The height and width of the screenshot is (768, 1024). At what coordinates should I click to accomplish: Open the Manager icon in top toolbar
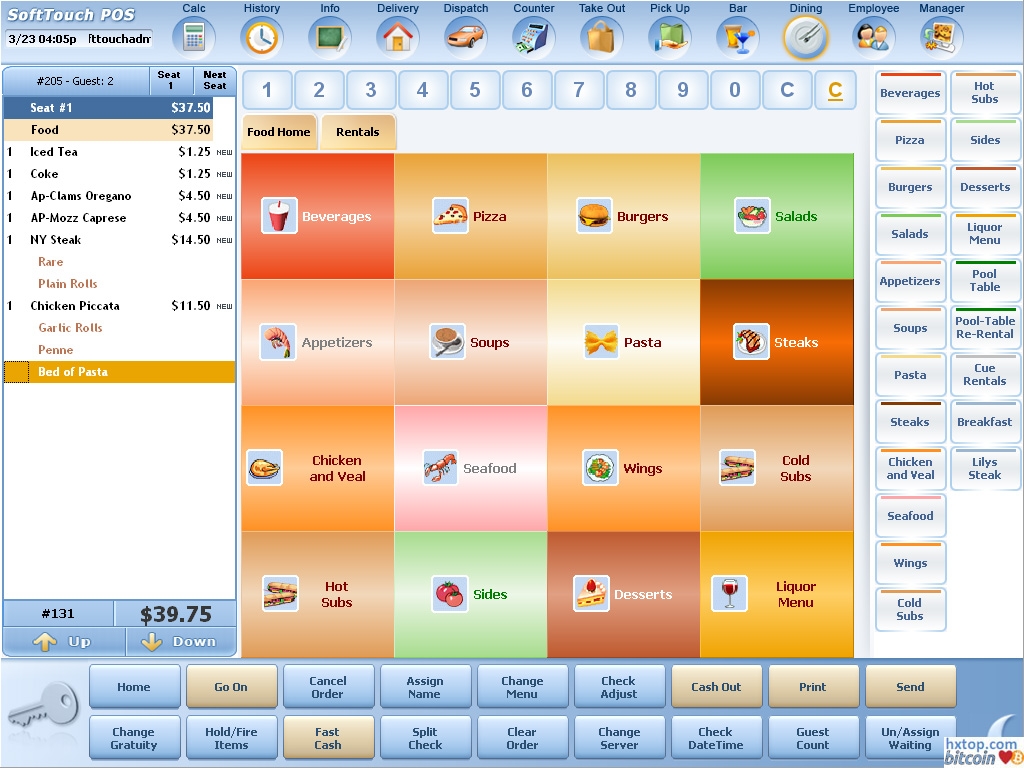(x=941, y=38)
